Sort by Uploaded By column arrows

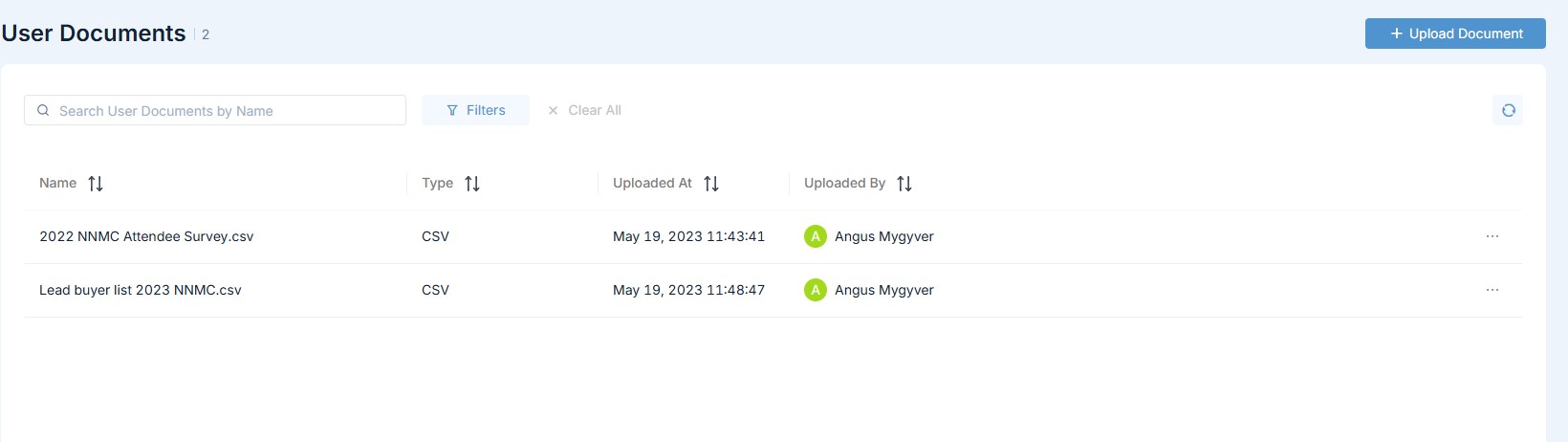pos(904,184)
